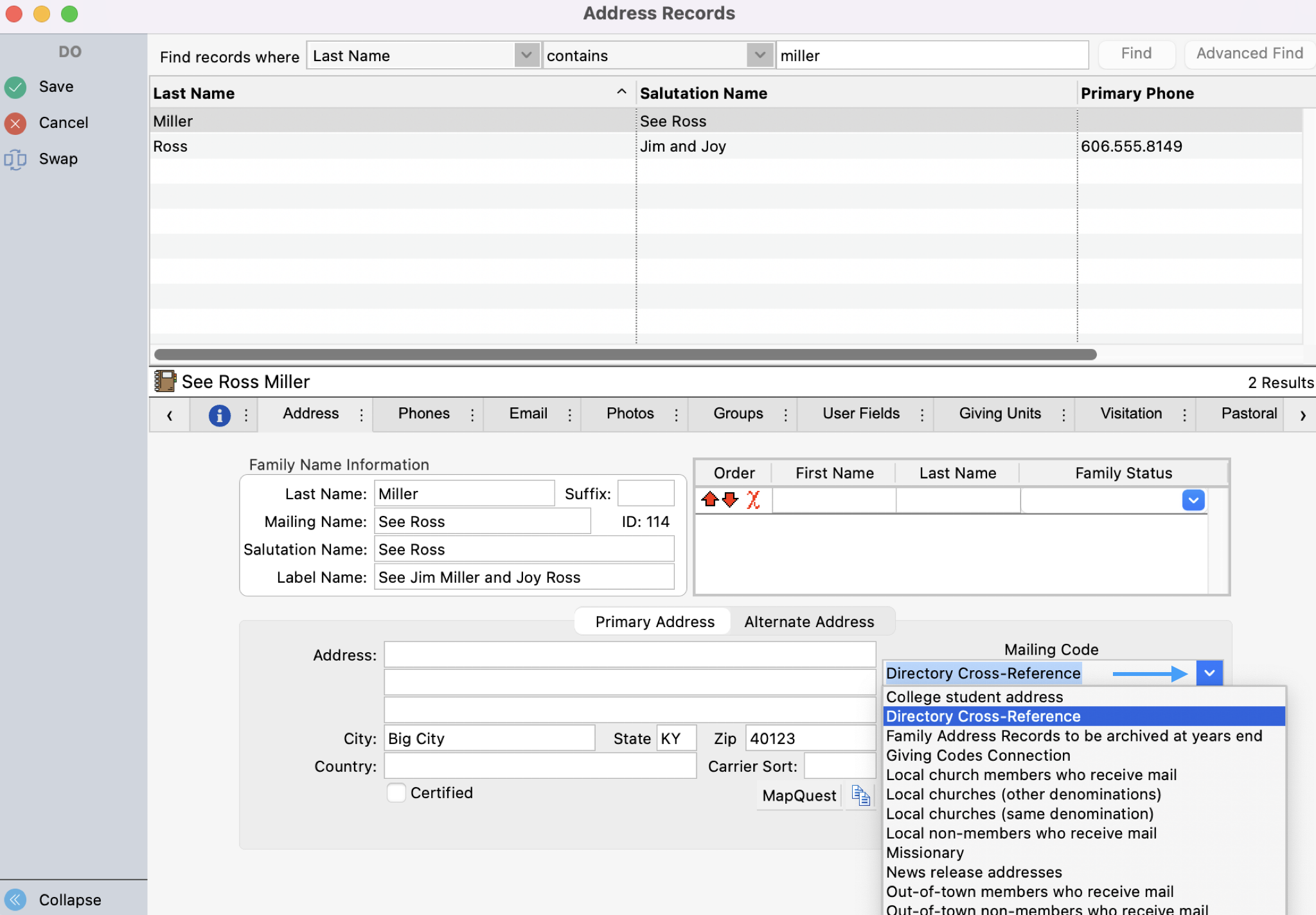The width and height of the screenshot is (1316, 915).
Task: Open the Mailing Code dropdown arrow
Action: pyautogui.click(x=1209, y=673)
